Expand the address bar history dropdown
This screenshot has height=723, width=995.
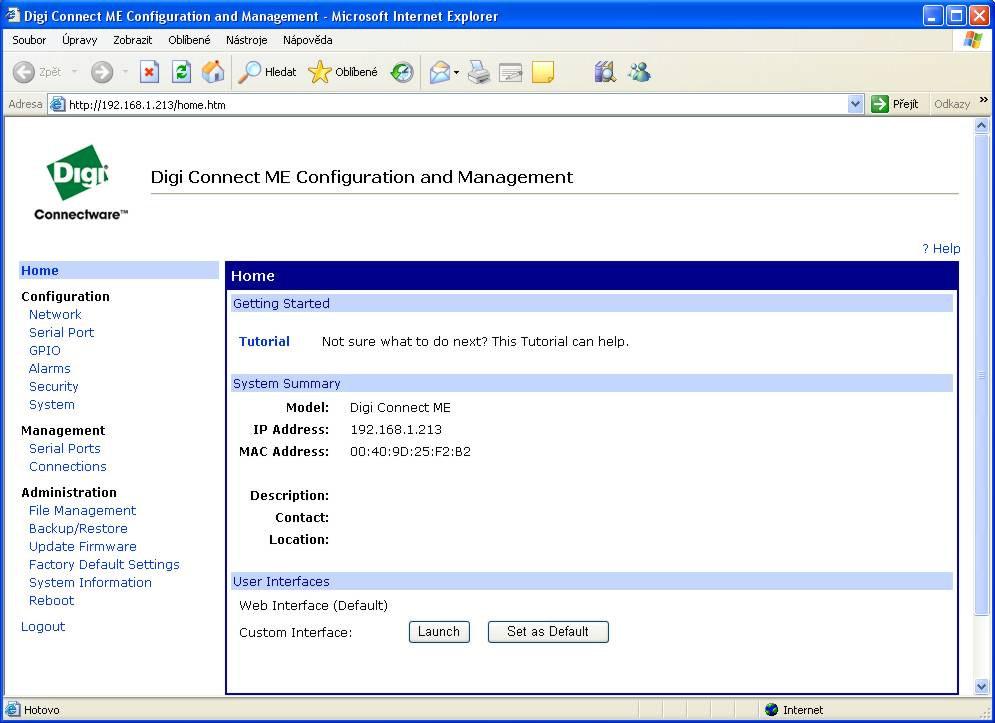[x=855, y=104]
